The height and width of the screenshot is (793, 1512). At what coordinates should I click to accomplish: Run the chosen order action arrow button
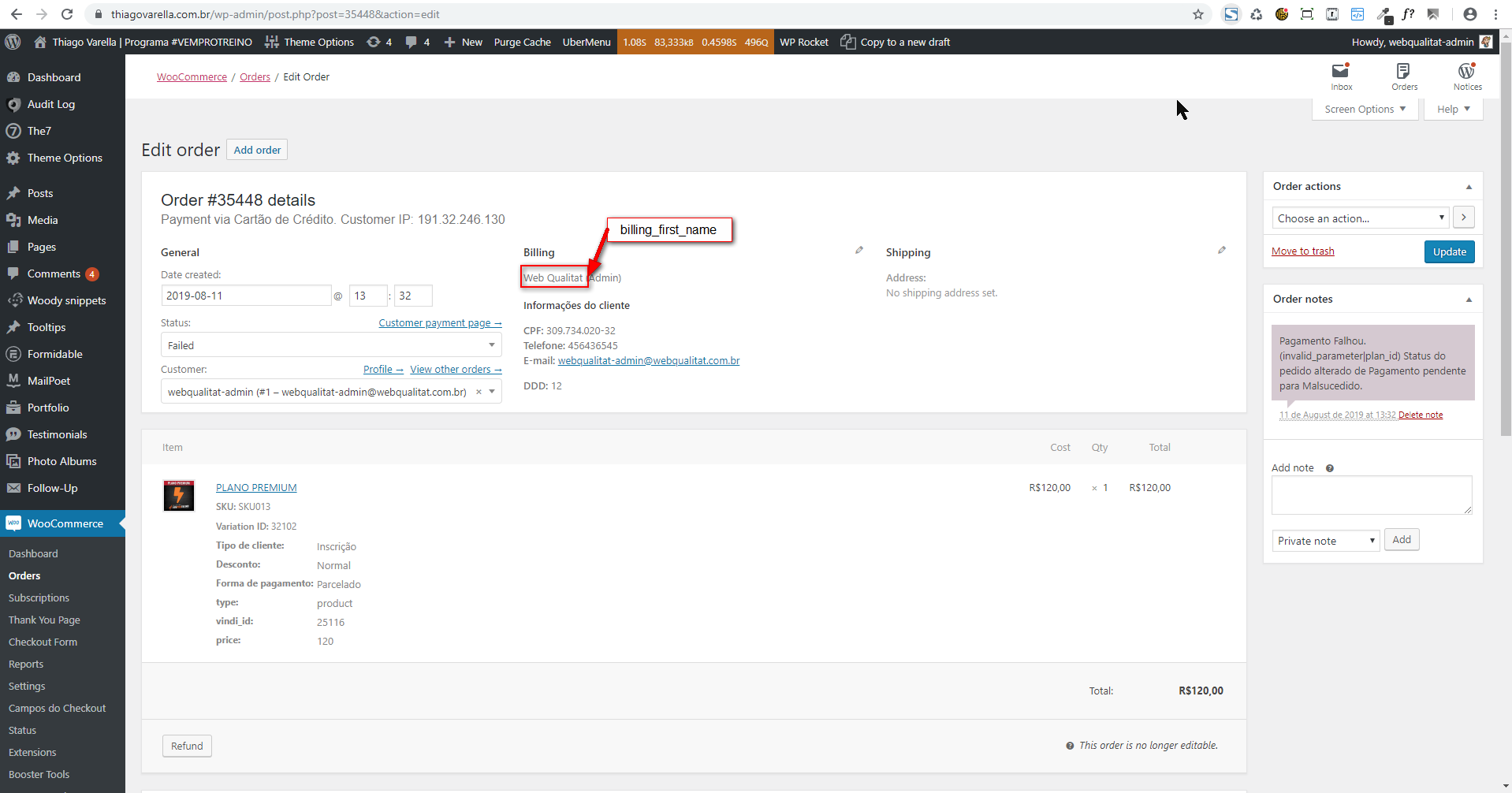[1464, 218]
